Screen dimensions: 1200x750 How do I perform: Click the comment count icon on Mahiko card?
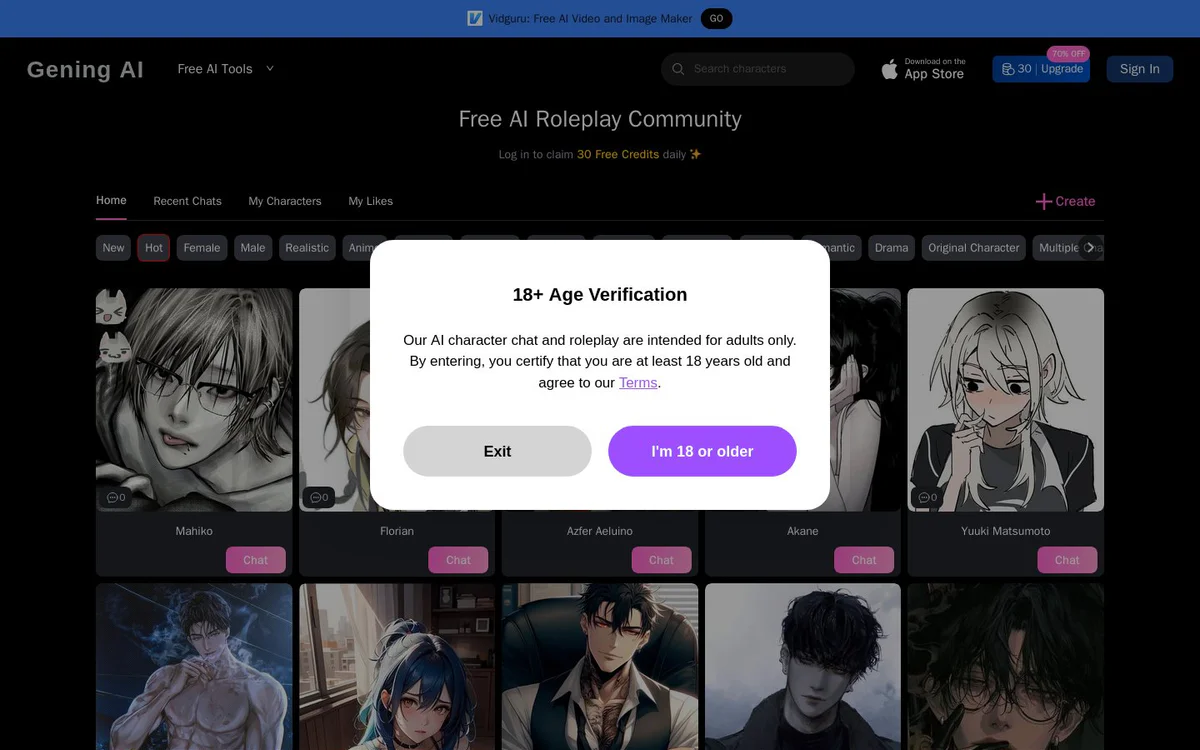(x=113, y=497)
